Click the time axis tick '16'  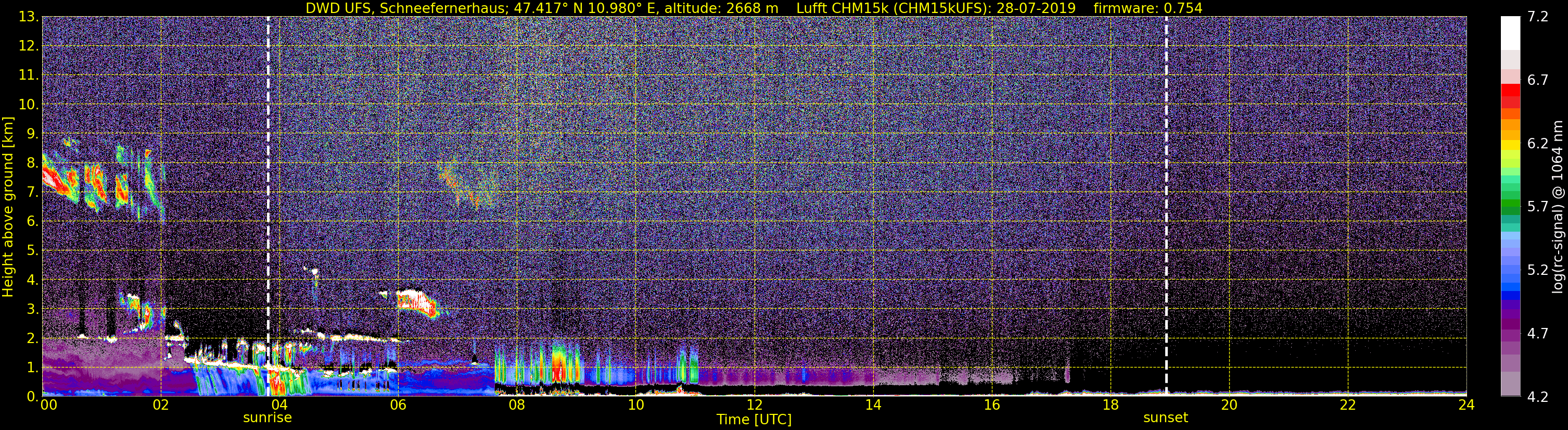(991, 405)
